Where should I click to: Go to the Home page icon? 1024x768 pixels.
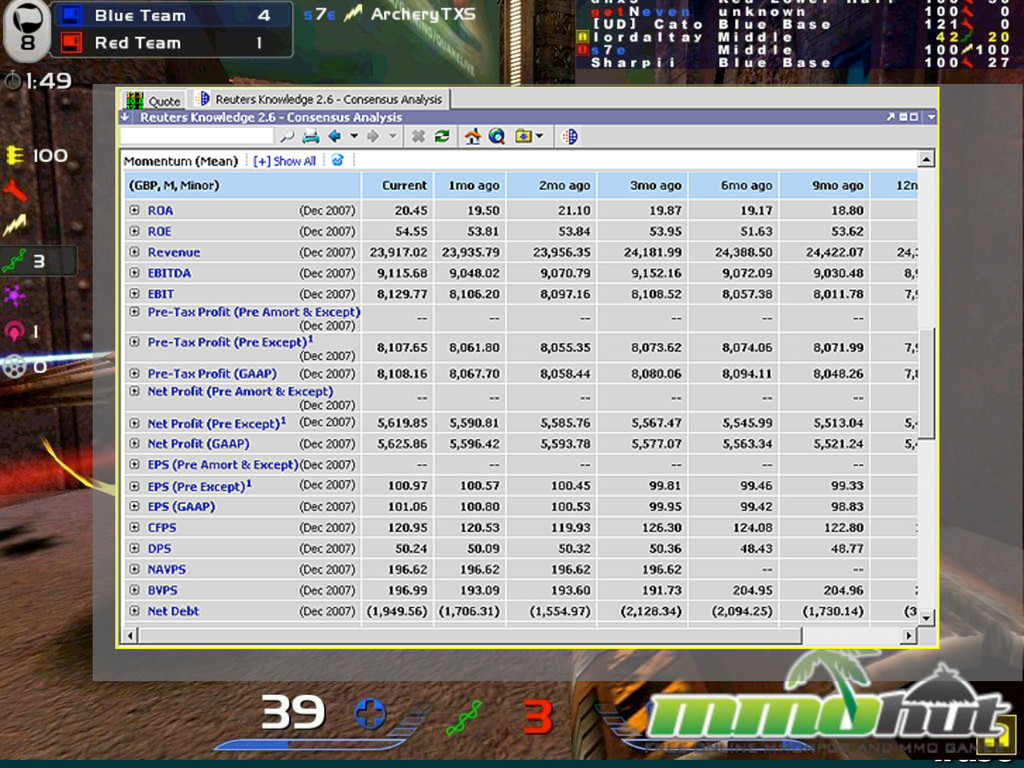[x=473, y=136]
